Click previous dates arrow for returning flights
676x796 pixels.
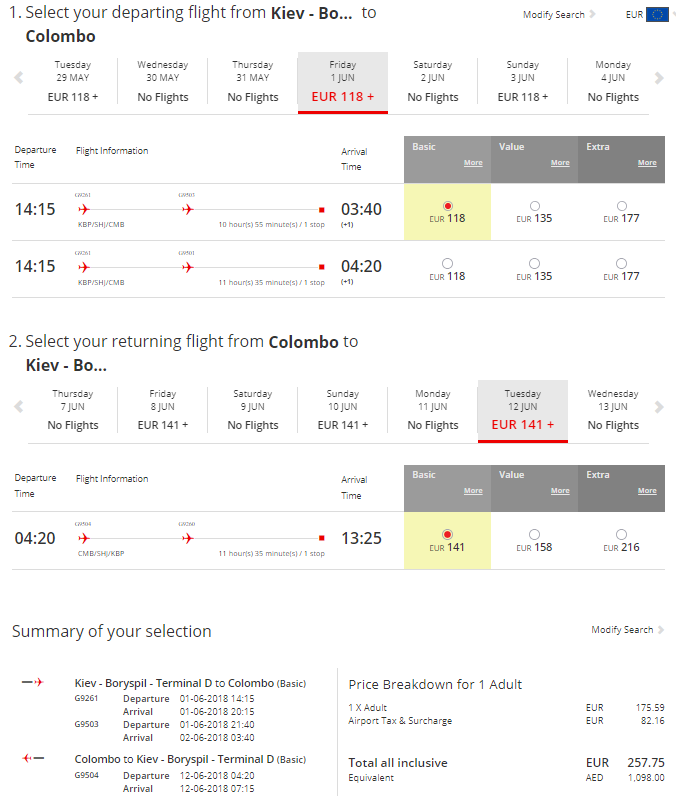pyautogui.click(x=18, y=407)
